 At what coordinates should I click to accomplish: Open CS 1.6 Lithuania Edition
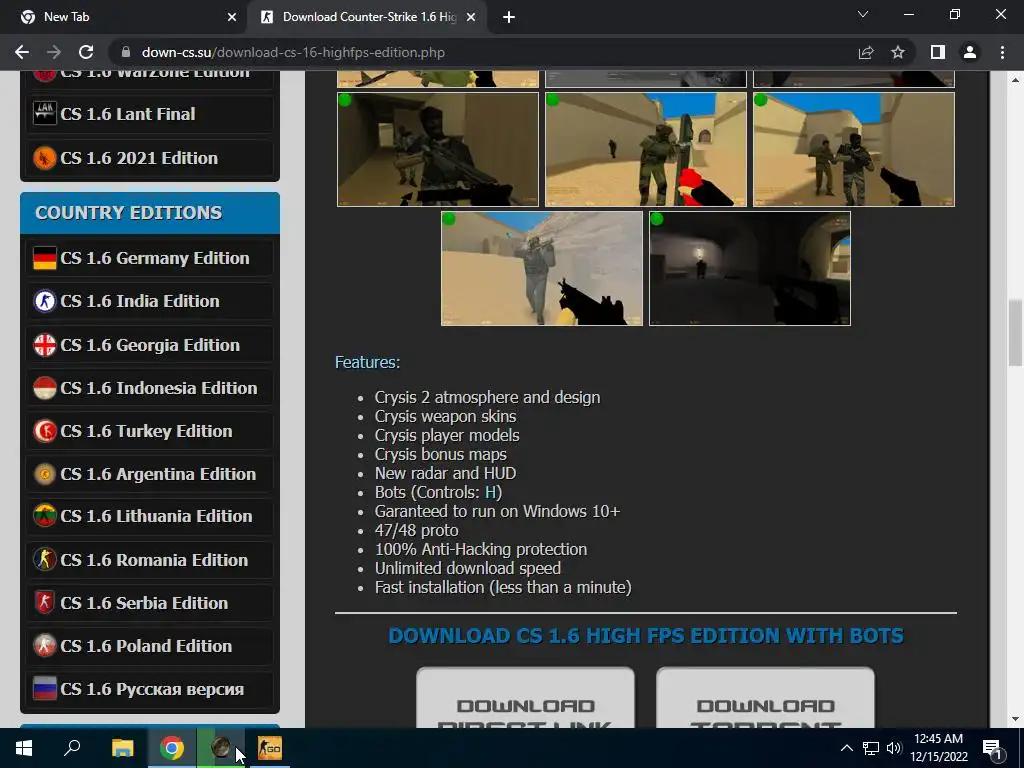point(150,516)
